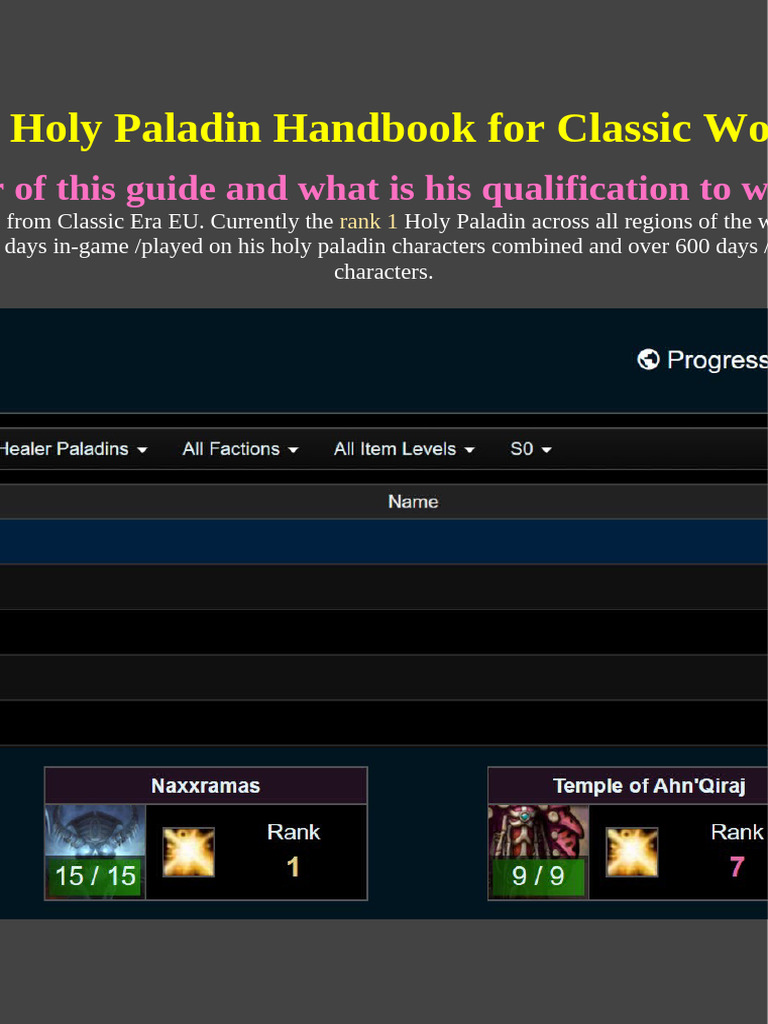Select the Naxxramas panel title
The image size is (768, 1024).
coord(206,786)
